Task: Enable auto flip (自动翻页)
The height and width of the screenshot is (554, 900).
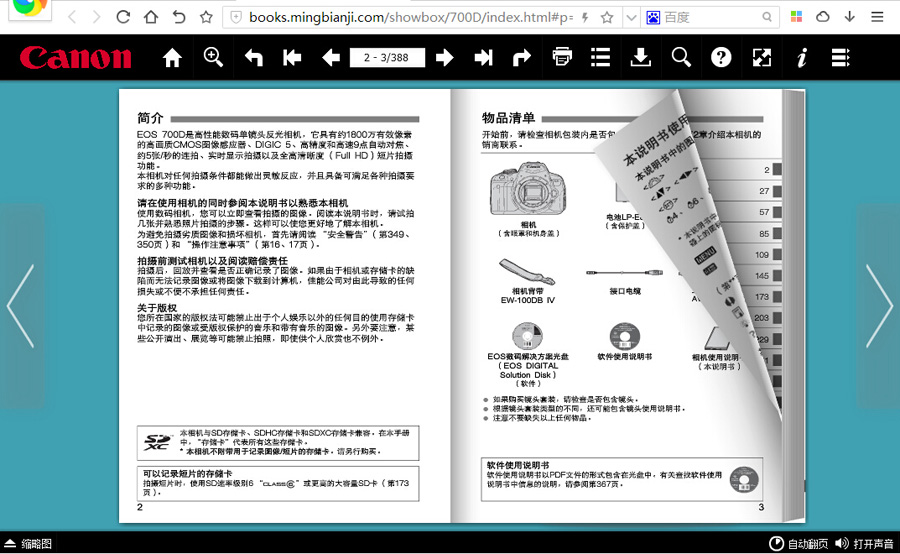Action: 799,544
